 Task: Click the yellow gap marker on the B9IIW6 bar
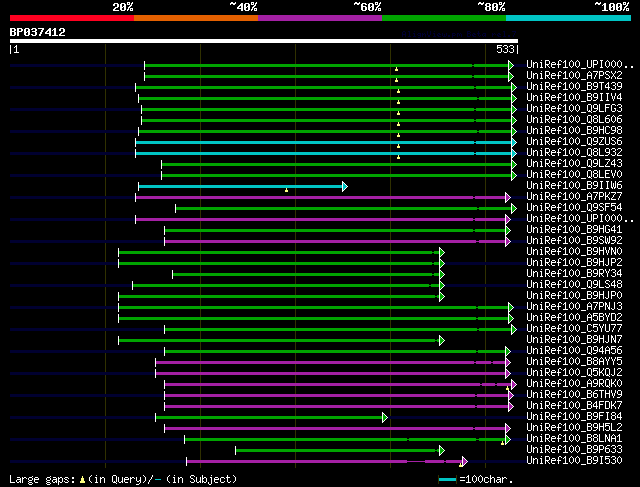tap(286, 189)
